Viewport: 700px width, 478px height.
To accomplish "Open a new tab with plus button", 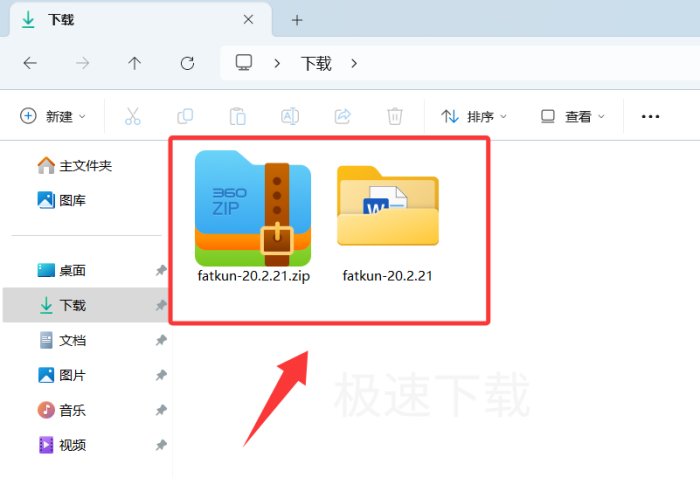I will tap(297, 20).
